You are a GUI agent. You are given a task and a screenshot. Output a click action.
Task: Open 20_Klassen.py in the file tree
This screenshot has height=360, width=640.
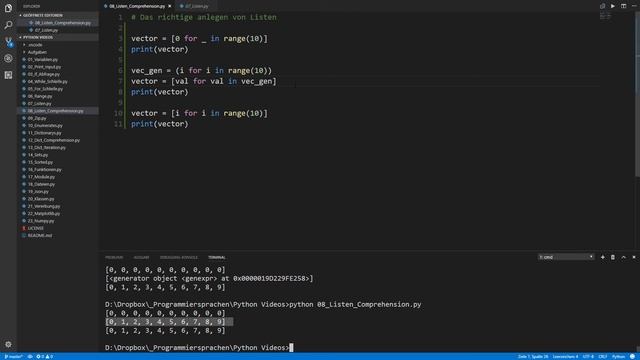point(58,199)
